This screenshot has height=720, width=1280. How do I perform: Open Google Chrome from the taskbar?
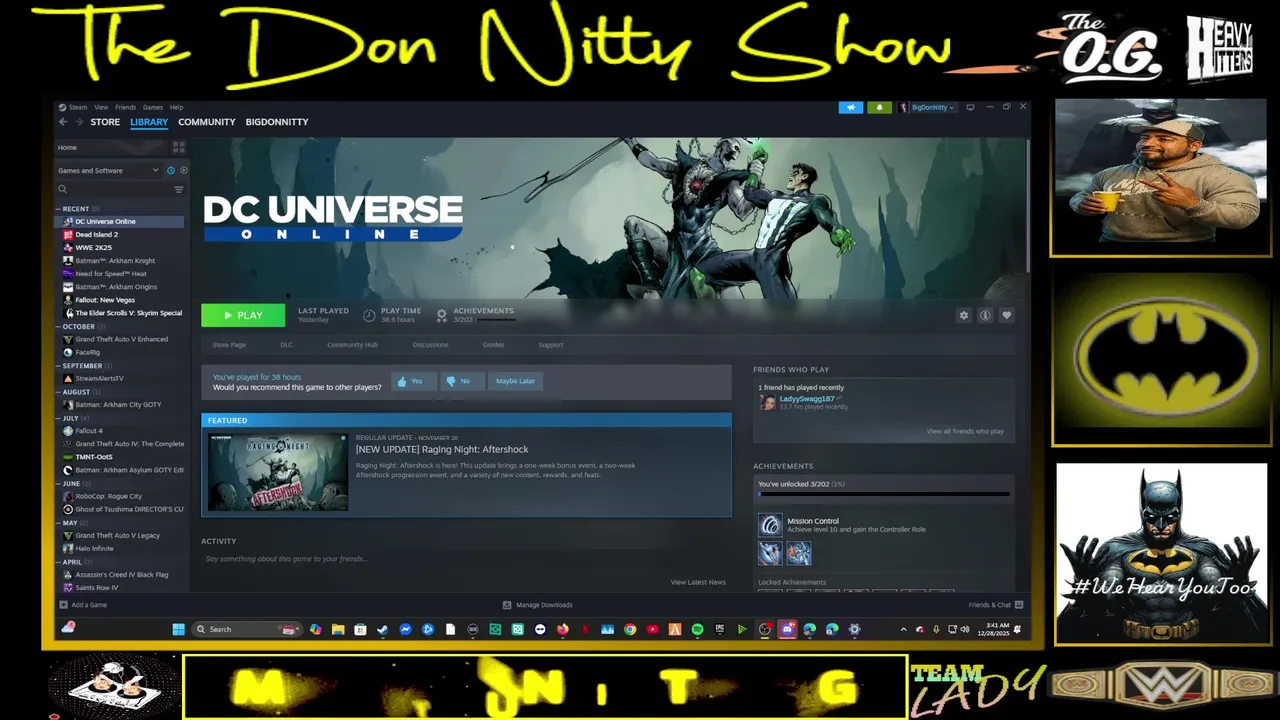(630, 629)
